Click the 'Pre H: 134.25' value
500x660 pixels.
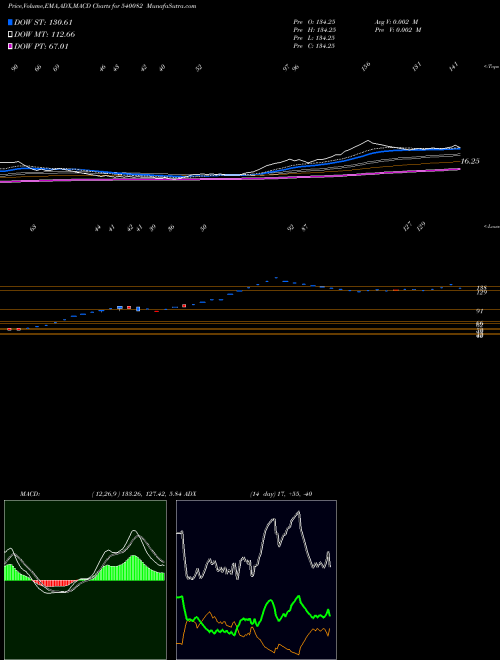point(314,30)
